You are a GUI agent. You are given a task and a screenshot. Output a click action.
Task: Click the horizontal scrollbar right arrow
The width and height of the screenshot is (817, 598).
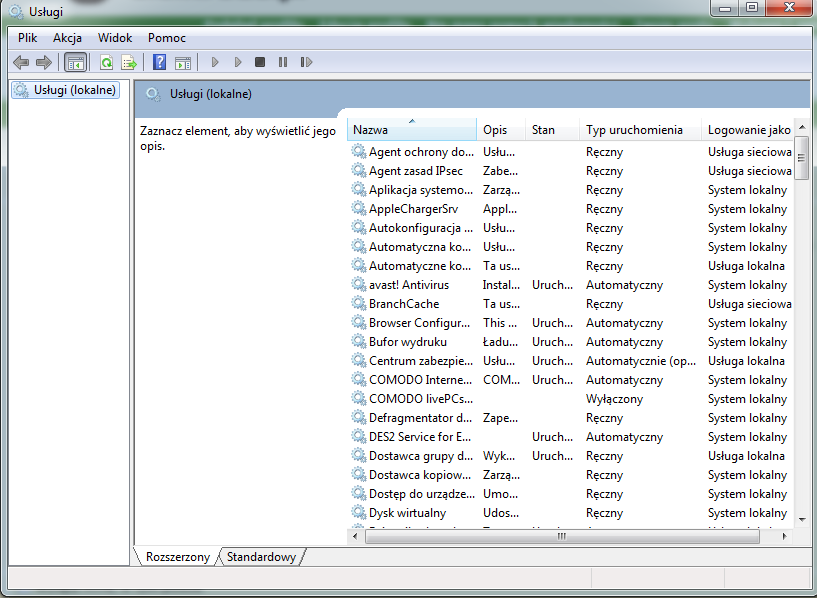coord(785,536)
